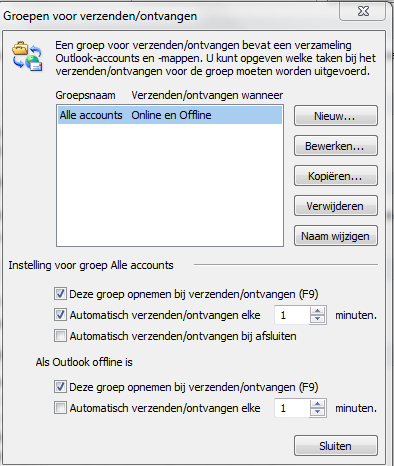Screen dimensions: 394x466
Task: Click the offline minutes input field
Action: click(x=292, y=408)
